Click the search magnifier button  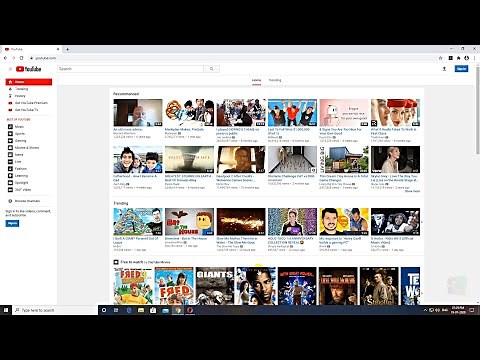click(x=211, y=69)
